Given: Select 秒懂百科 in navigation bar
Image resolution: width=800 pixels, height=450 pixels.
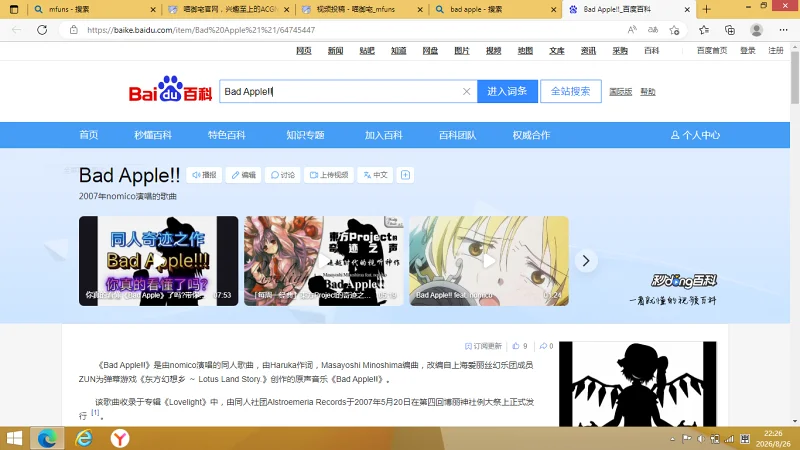Looking at the screenshot, I should click(153, 135).
